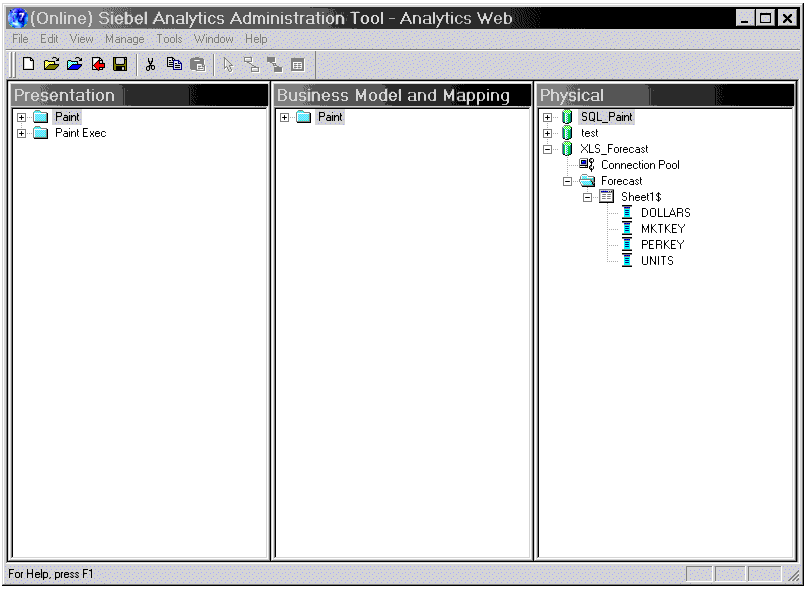The image size is (807, 589).
Task: Click the Open Online blue folder icon
Action: pos(75,64)
